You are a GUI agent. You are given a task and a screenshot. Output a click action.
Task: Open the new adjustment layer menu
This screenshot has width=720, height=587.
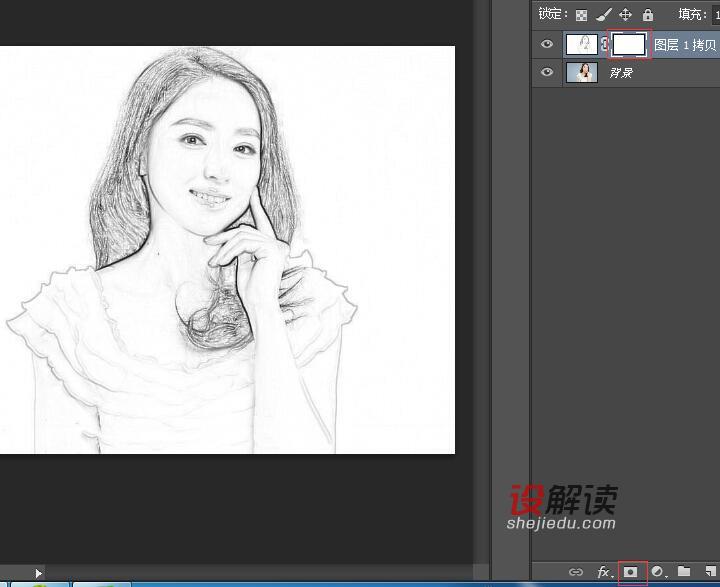point(658,571)
